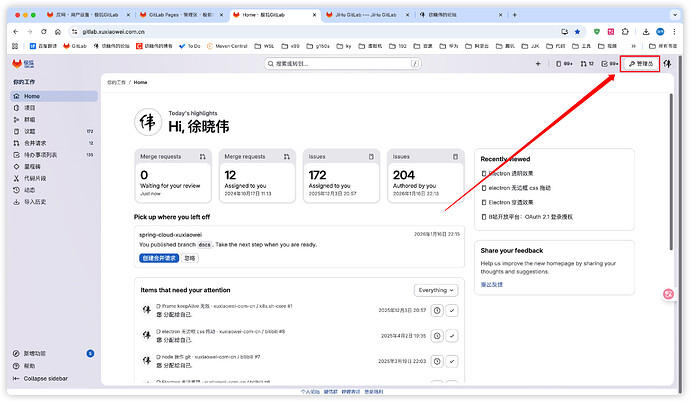
Task: Expand the Everything filter dropdown
Action: [x=436, y=290]
